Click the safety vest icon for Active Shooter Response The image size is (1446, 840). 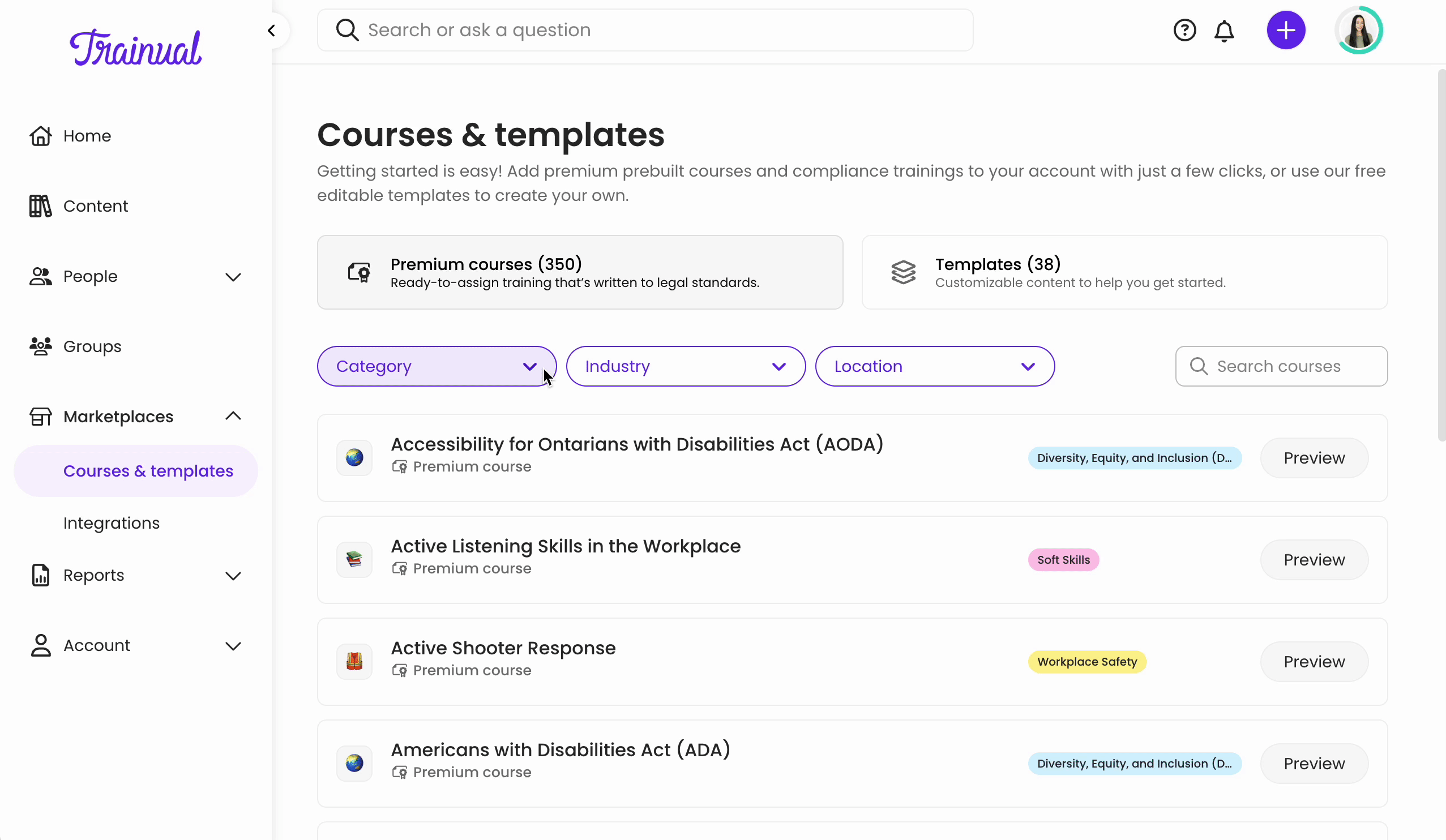tap(354, 662)
